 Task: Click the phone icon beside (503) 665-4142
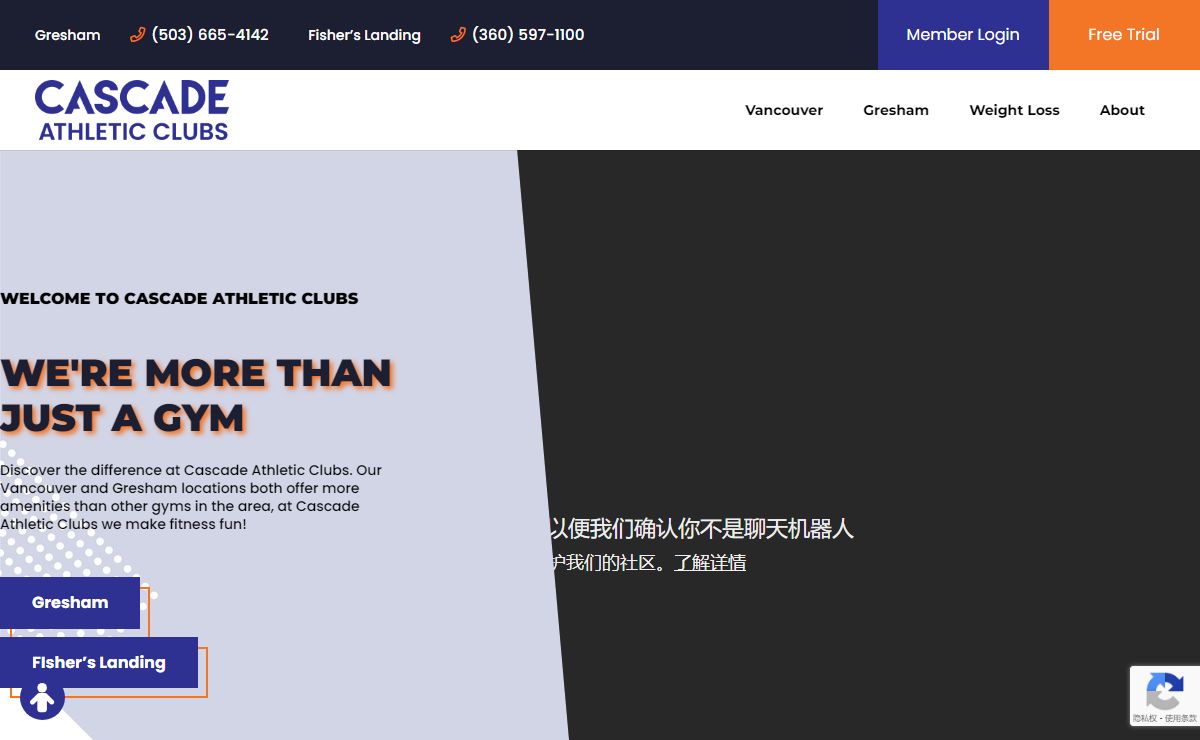(138, 35)
